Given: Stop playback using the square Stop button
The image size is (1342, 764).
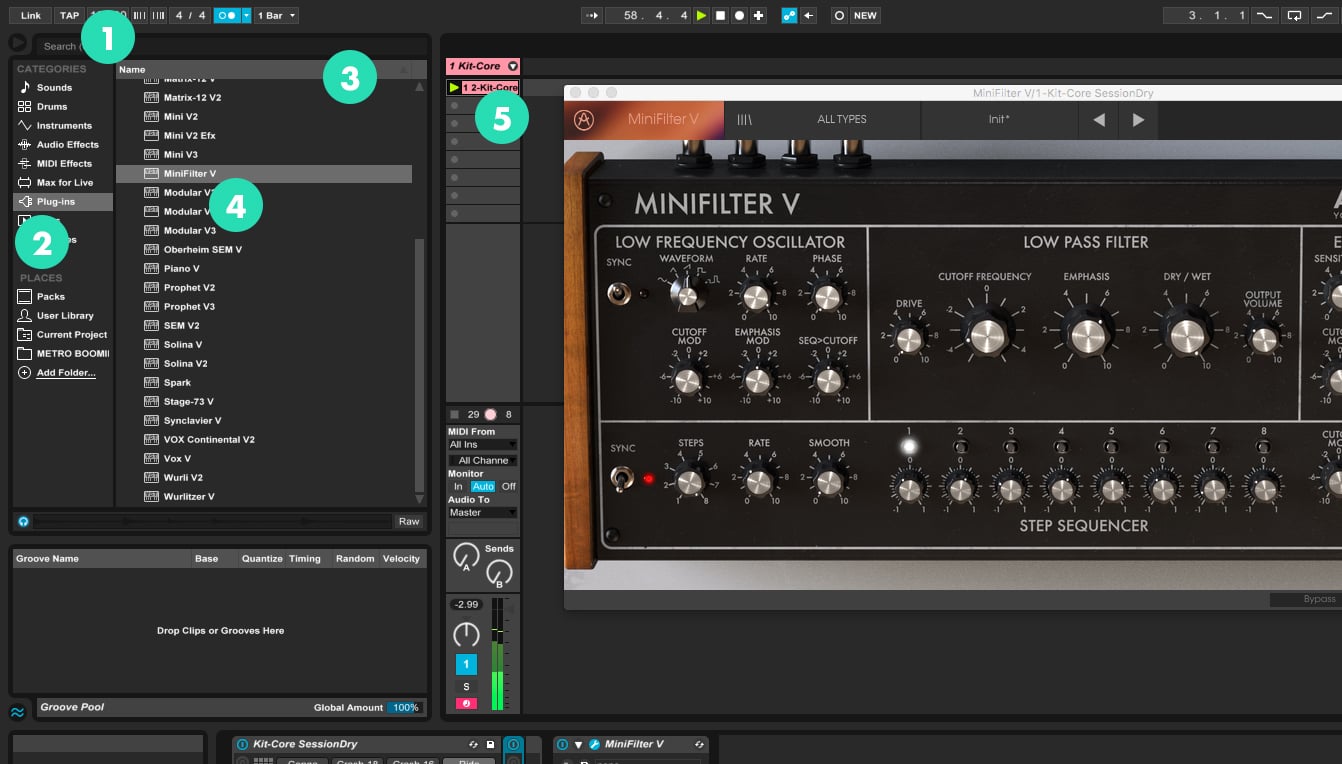Looking at the screenshot, I should pos(720,16).
